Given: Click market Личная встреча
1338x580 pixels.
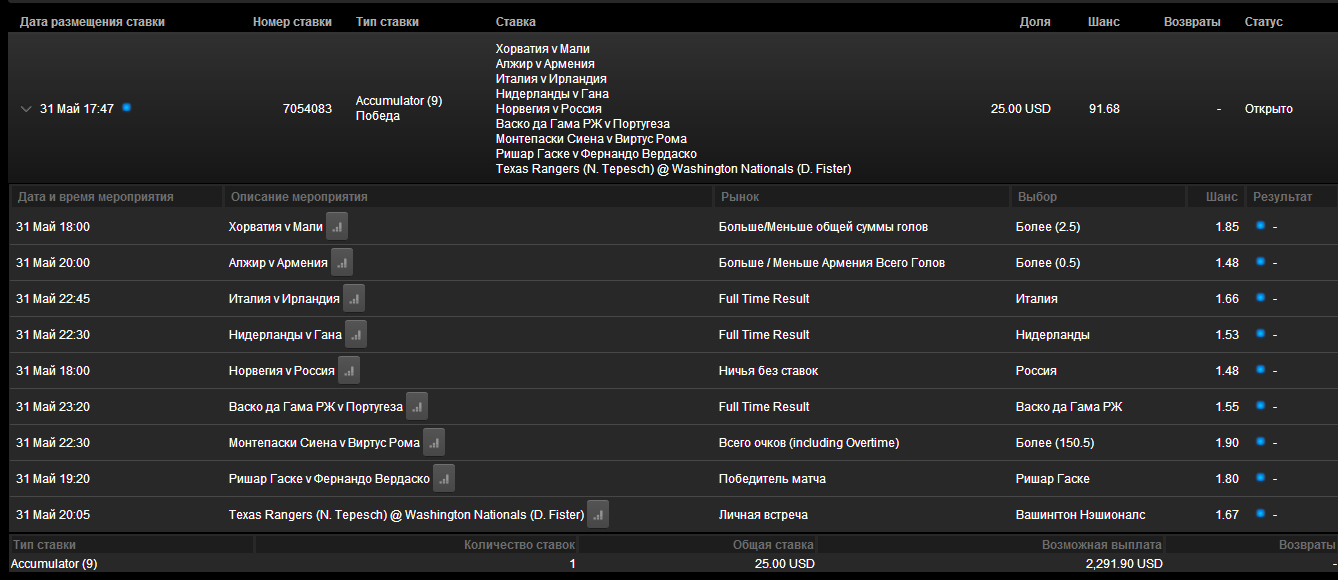Looking at the screenshot, I should pos(763,515).
